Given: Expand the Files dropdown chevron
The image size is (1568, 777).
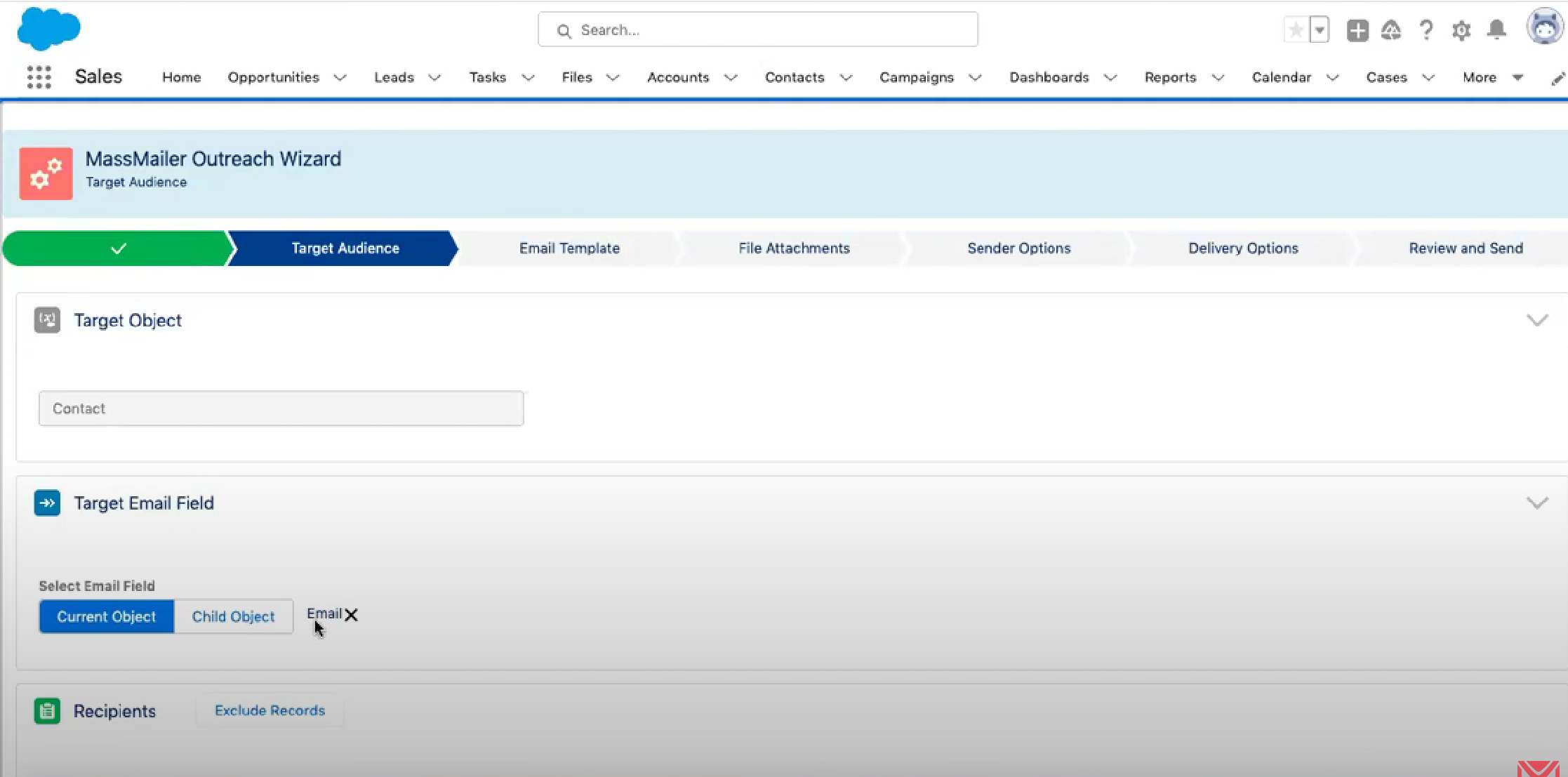Looking at the screenshot, I should point(613,78).
